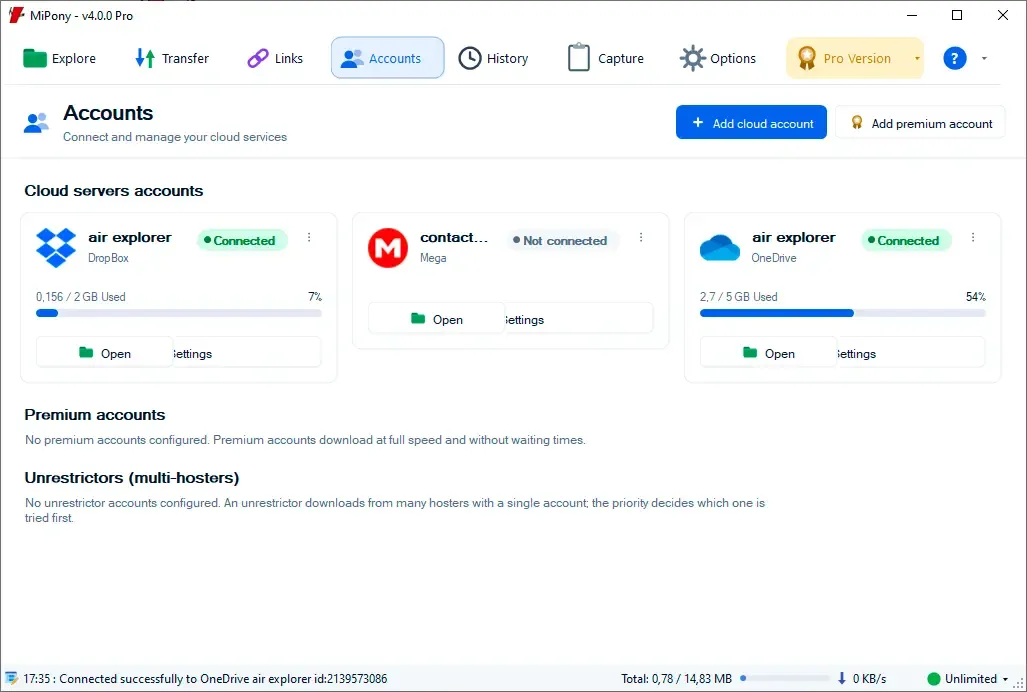Open Settings for the Mega account
The height and width of the screenshot is (692, 1027).
(579, 319)
